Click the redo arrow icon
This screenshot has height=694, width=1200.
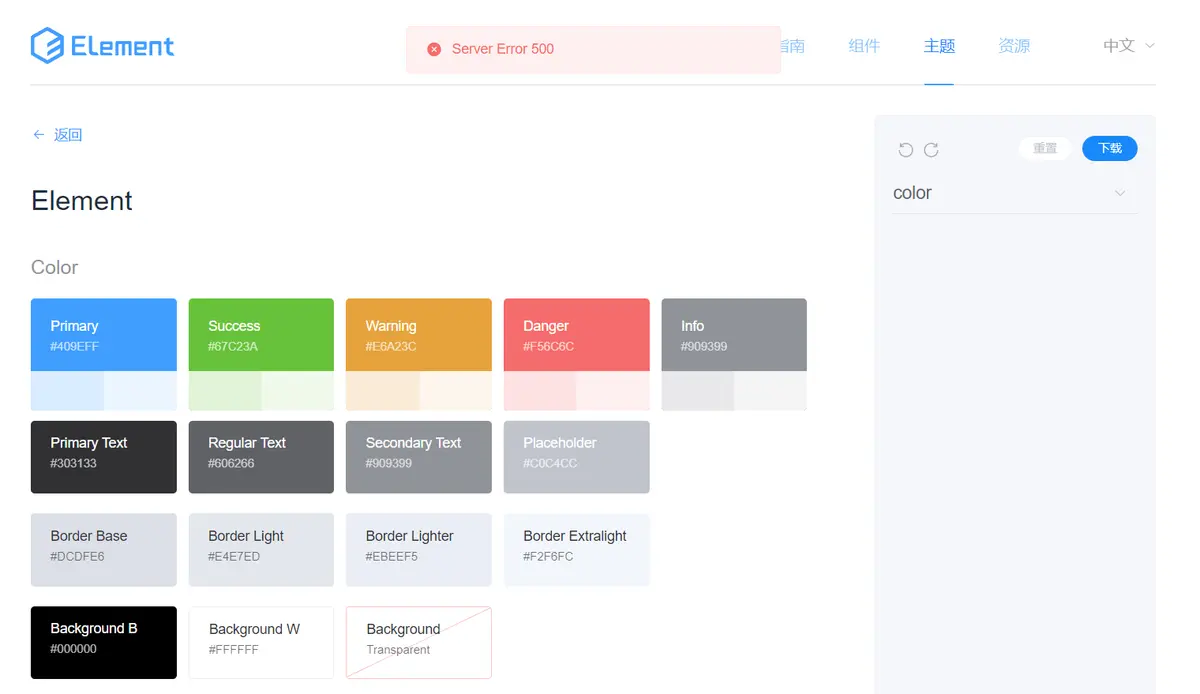pos(931,150)
